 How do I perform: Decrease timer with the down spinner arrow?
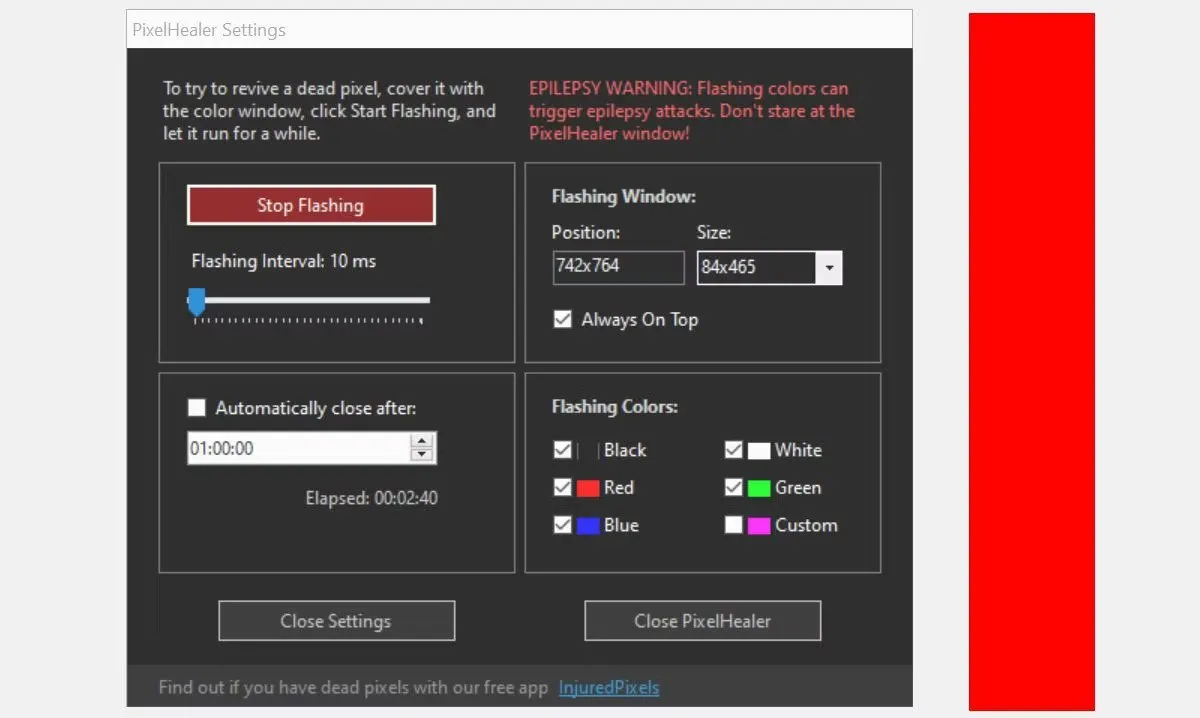click(423, 455)
